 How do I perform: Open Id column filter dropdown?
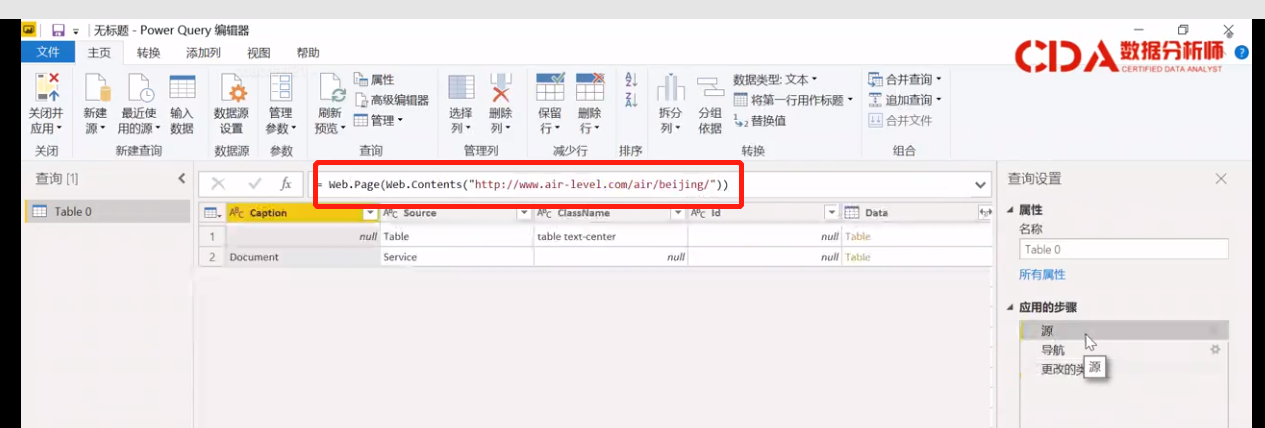click(x=830, y=213)
